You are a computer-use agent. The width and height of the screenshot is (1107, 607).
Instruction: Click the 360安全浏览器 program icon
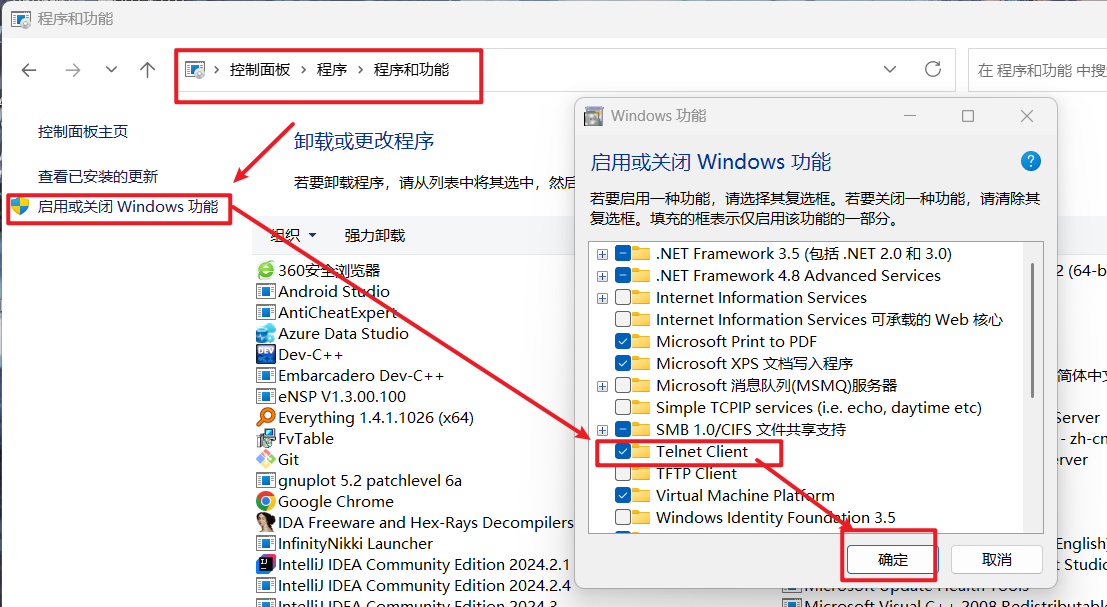(x=265, y=270)
